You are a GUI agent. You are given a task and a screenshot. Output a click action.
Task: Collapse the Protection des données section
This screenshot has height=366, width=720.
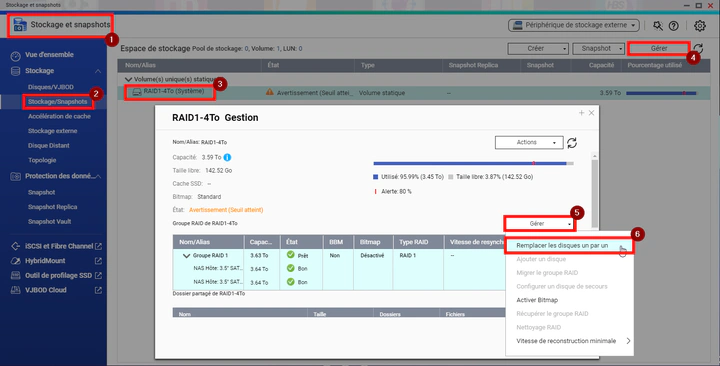(98, 176)
